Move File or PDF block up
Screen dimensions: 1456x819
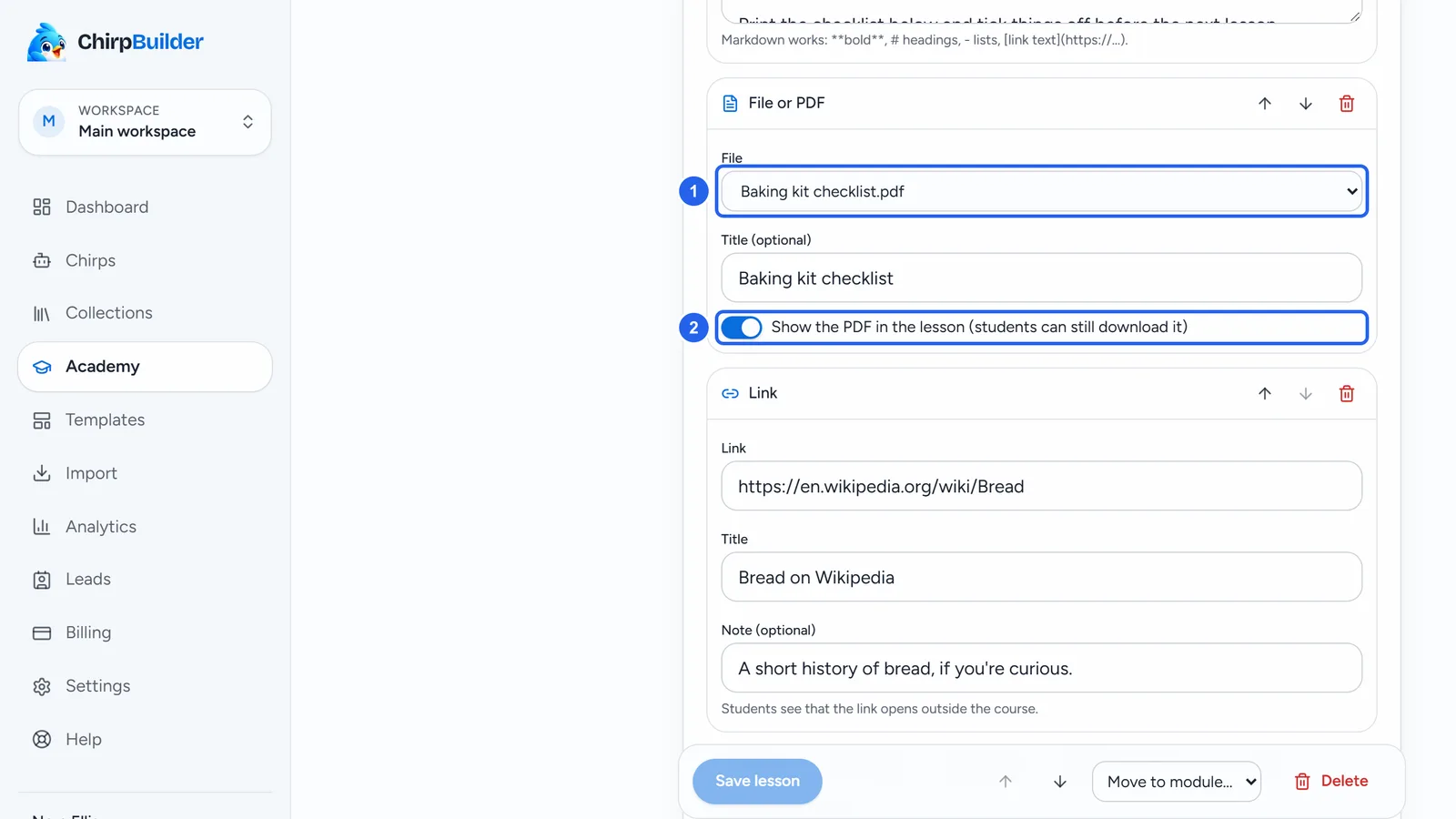click(1265, 104)
